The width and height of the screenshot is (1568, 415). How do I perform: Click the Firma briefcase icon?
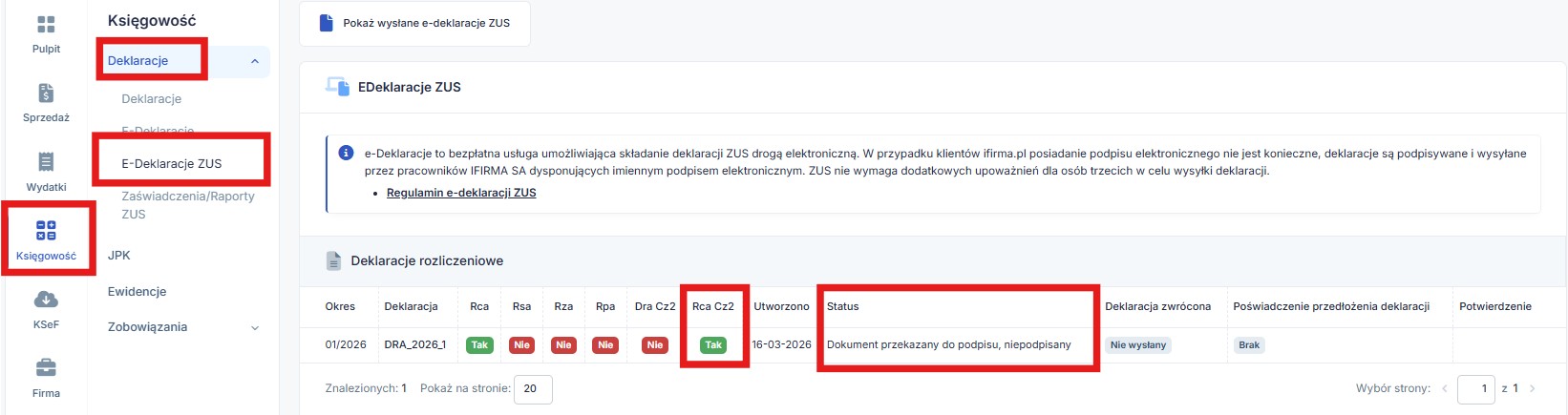[46, 368]
